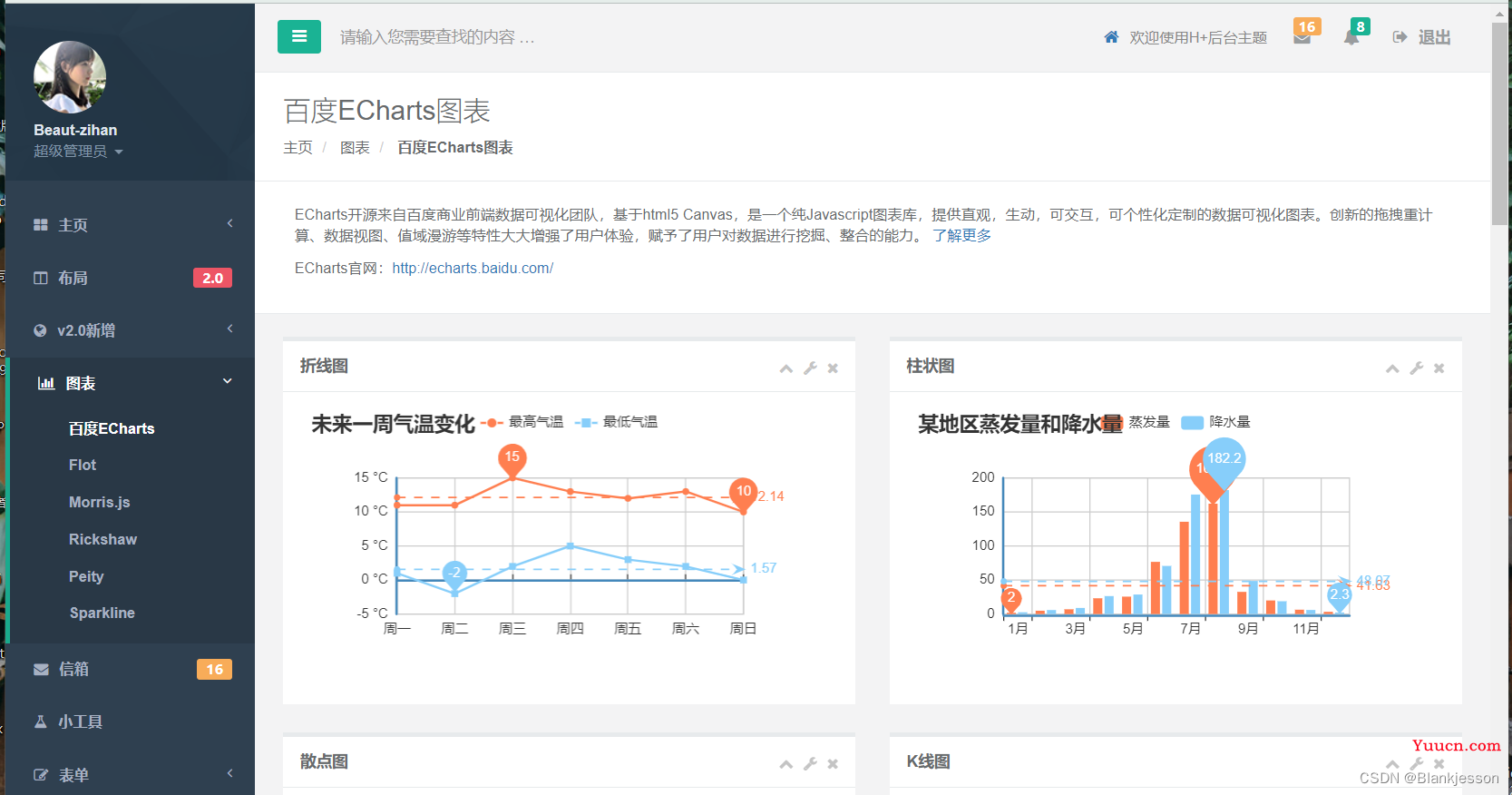Open the 了解更多 link
The height and width of the screenshot is (795, 1512).
click(961, 235)
